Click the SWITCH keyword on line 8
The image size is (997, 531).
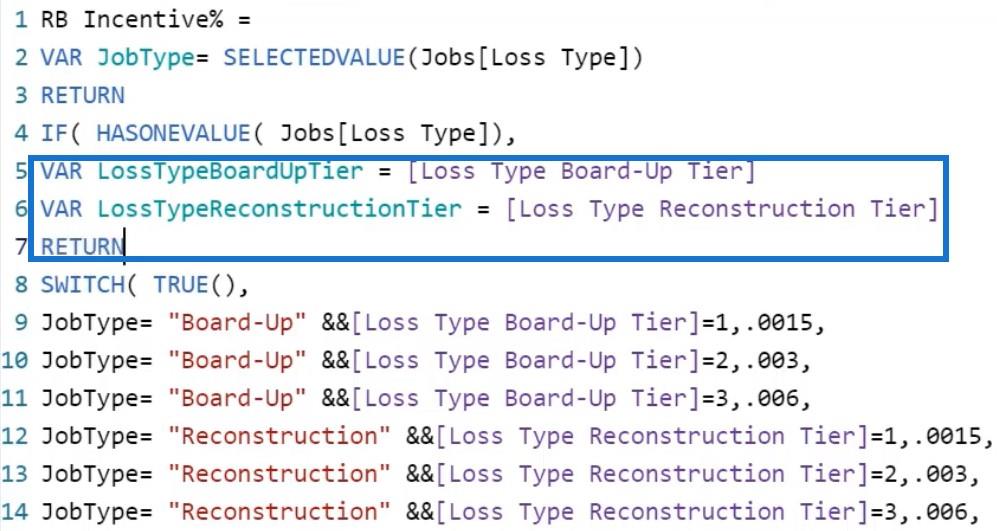click(83, 284)
